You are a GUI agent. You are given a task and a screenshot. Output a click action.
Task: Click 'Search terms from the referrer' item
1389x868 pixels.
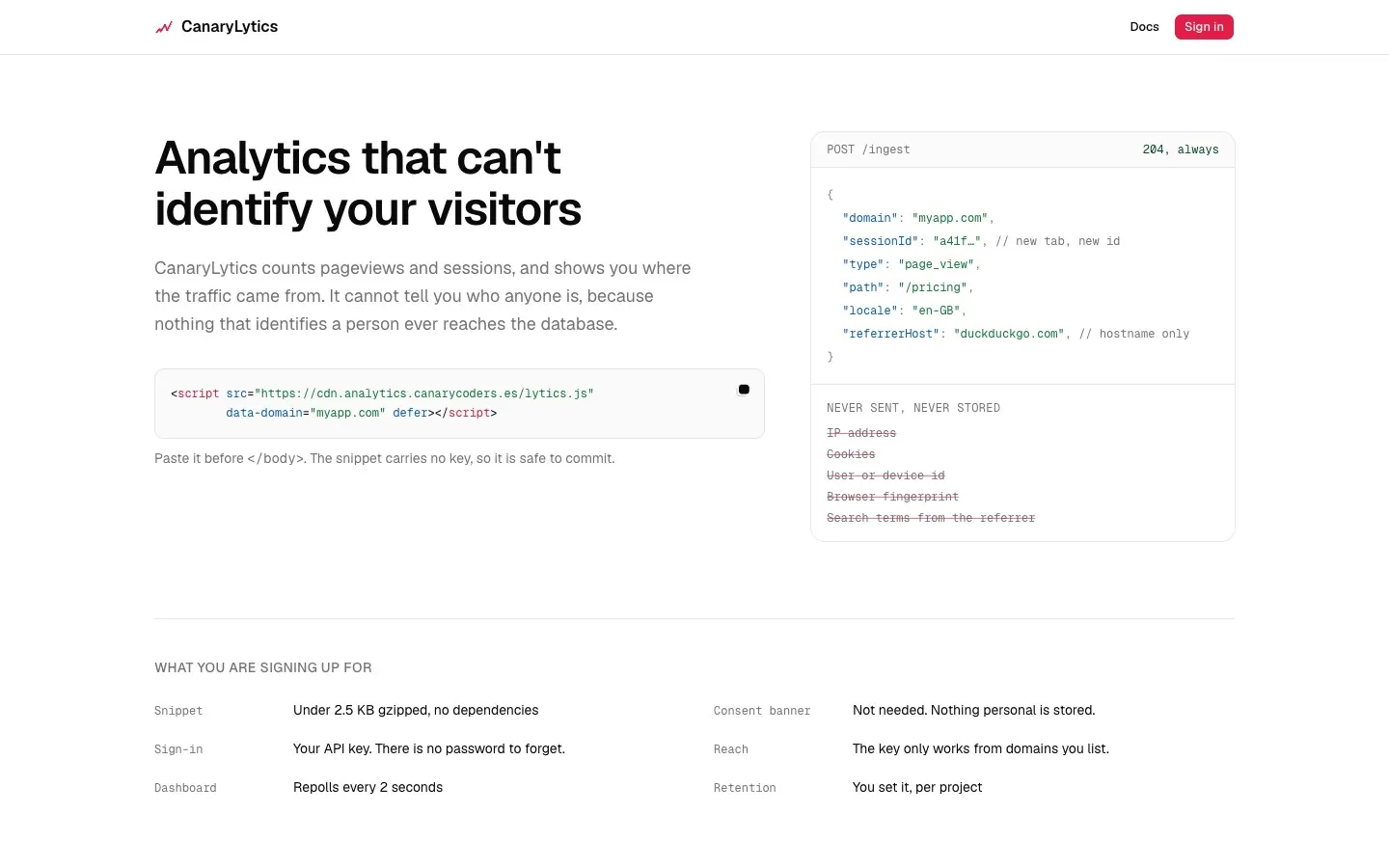(x=931, y=518)
